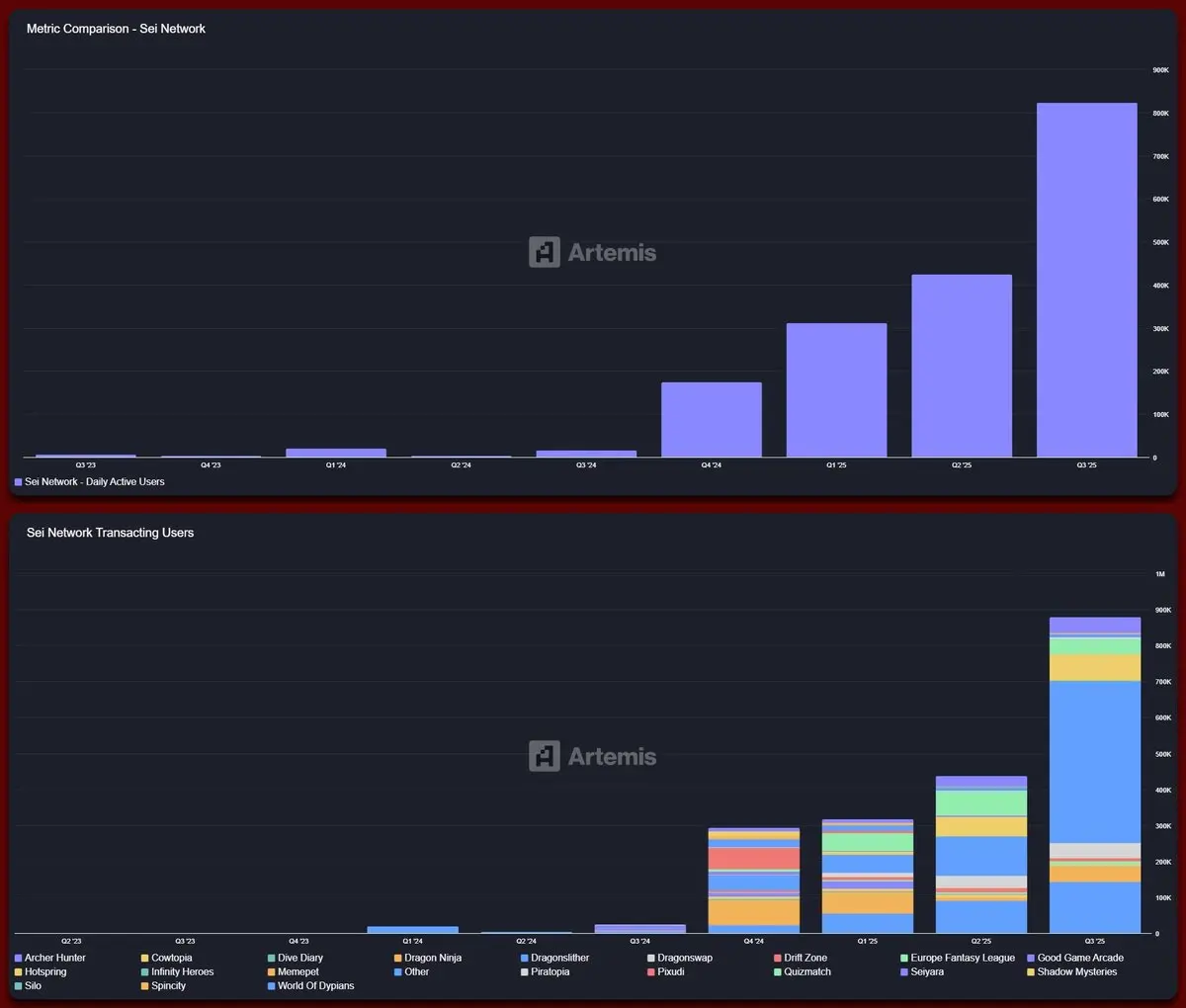Click the Shadow Mysteries legend swatch
The height and width of the screenshot is (1008, 1186).
[x=1031, y=972]
